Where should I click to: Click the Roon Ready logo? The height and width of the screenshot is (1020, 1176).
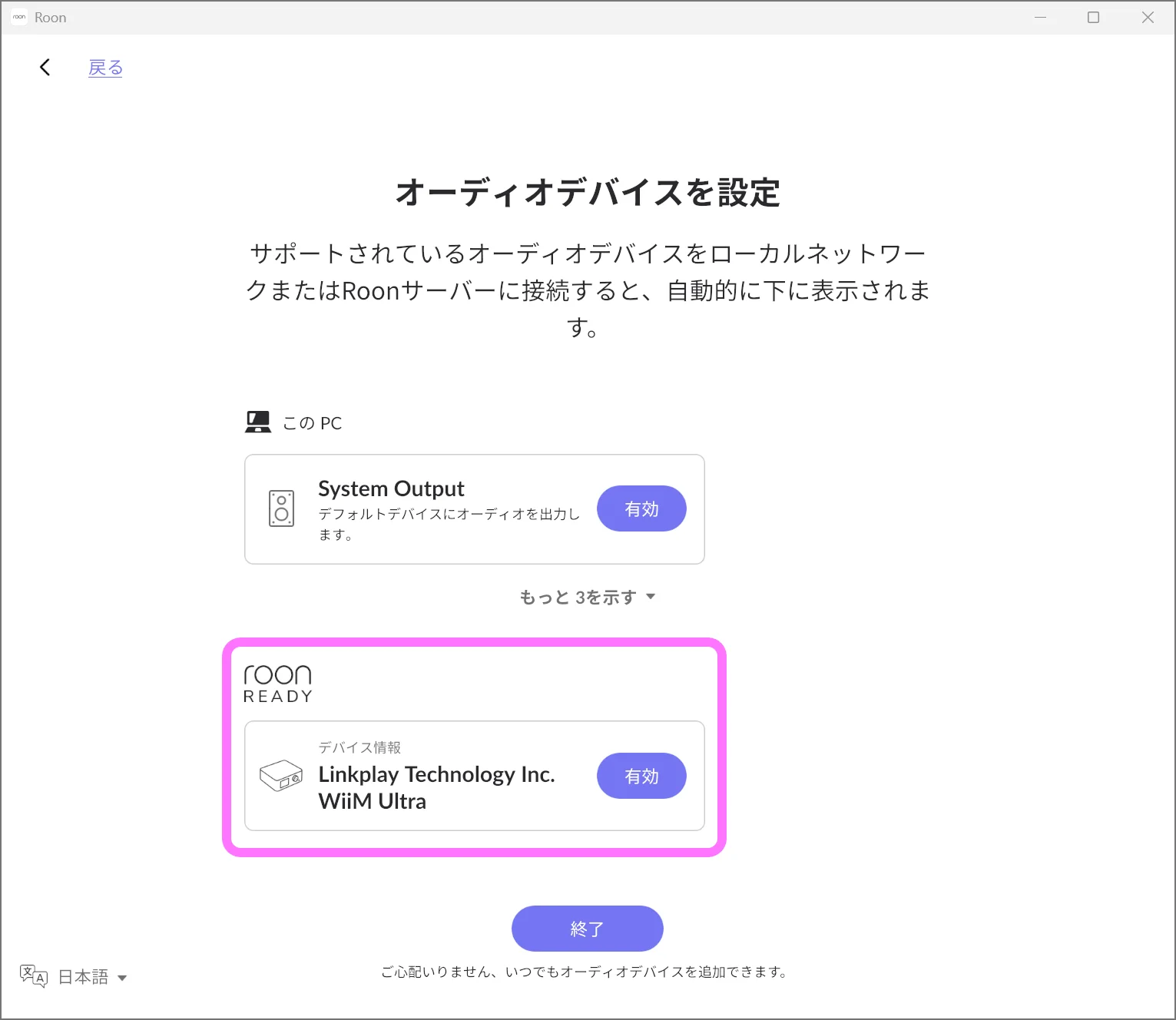[277, 684]
